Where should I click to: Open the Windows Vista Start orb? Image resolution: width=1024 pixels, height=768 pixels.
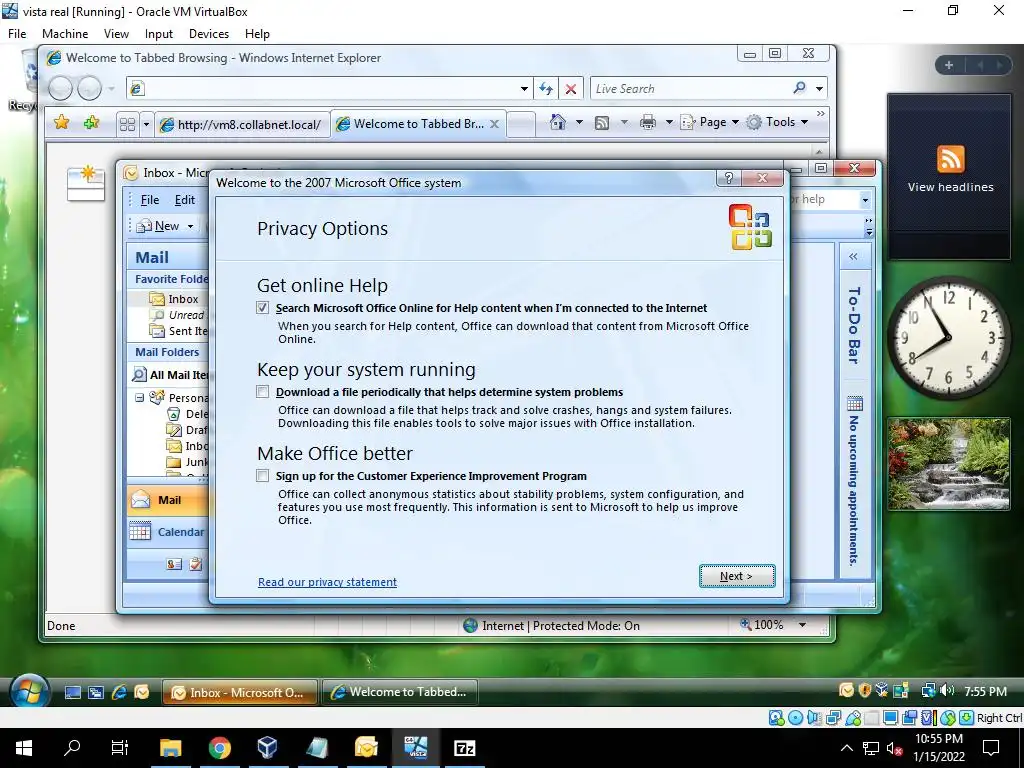29,692
